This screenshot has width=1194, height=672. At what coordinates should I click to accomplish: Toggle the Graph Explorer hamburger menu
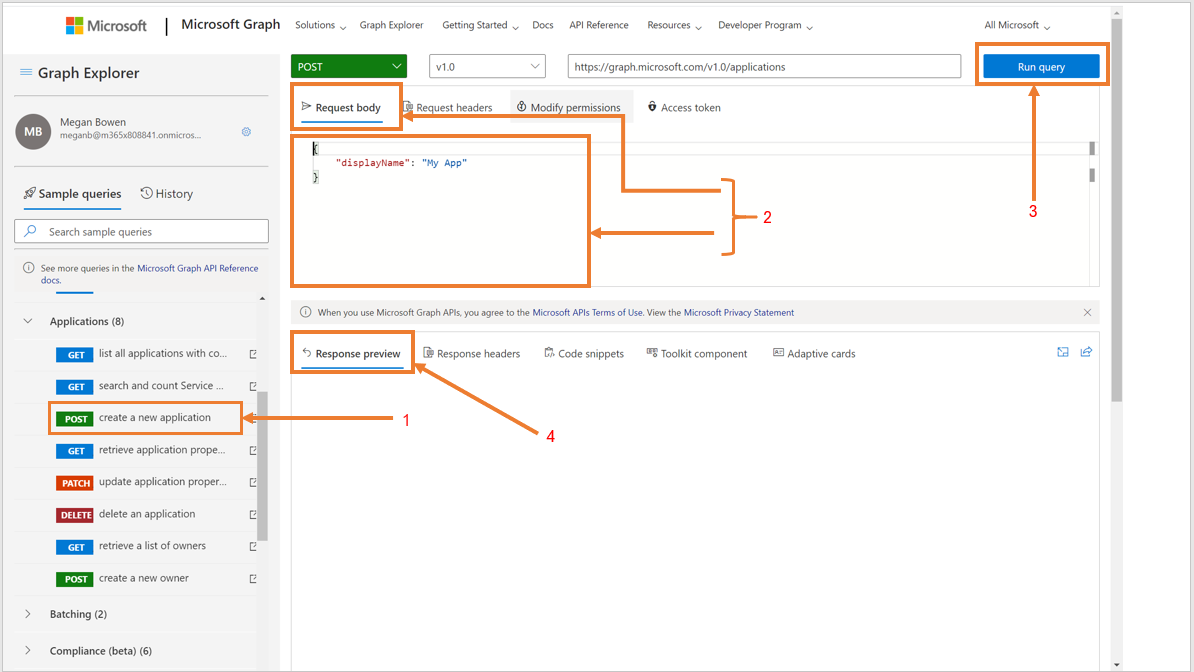coord(26,72)
